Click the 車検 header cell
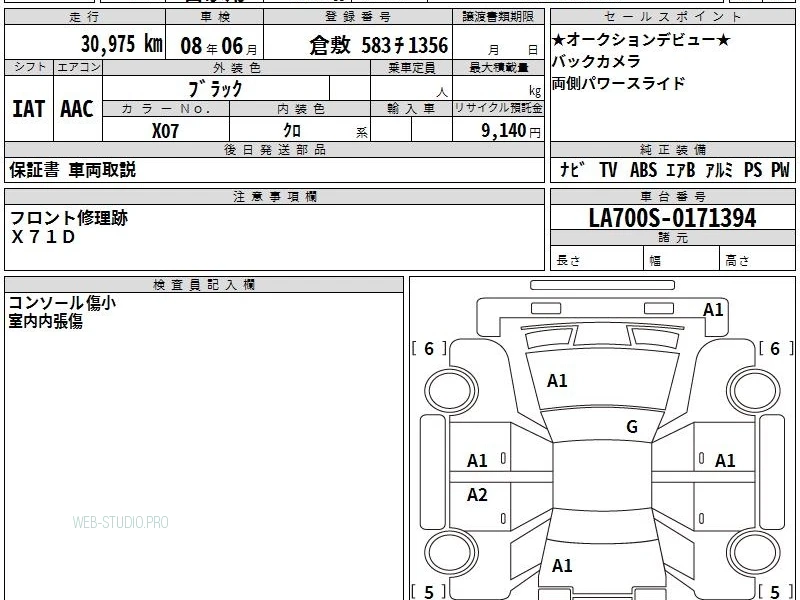Image resolution: width=800 pixels, height=600 pixels. point(215,17)
